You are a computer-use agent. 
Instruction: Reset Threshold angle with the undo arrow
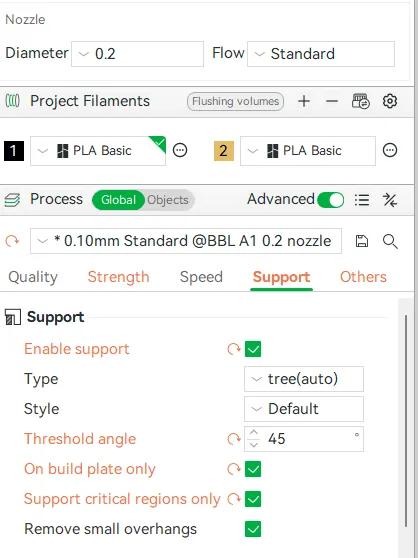pos(234,439)
